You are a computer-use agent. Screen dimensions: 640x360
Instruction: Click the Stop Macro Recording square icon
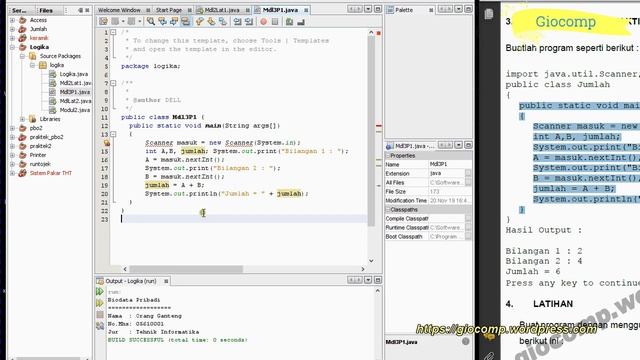tap(275, 21)
